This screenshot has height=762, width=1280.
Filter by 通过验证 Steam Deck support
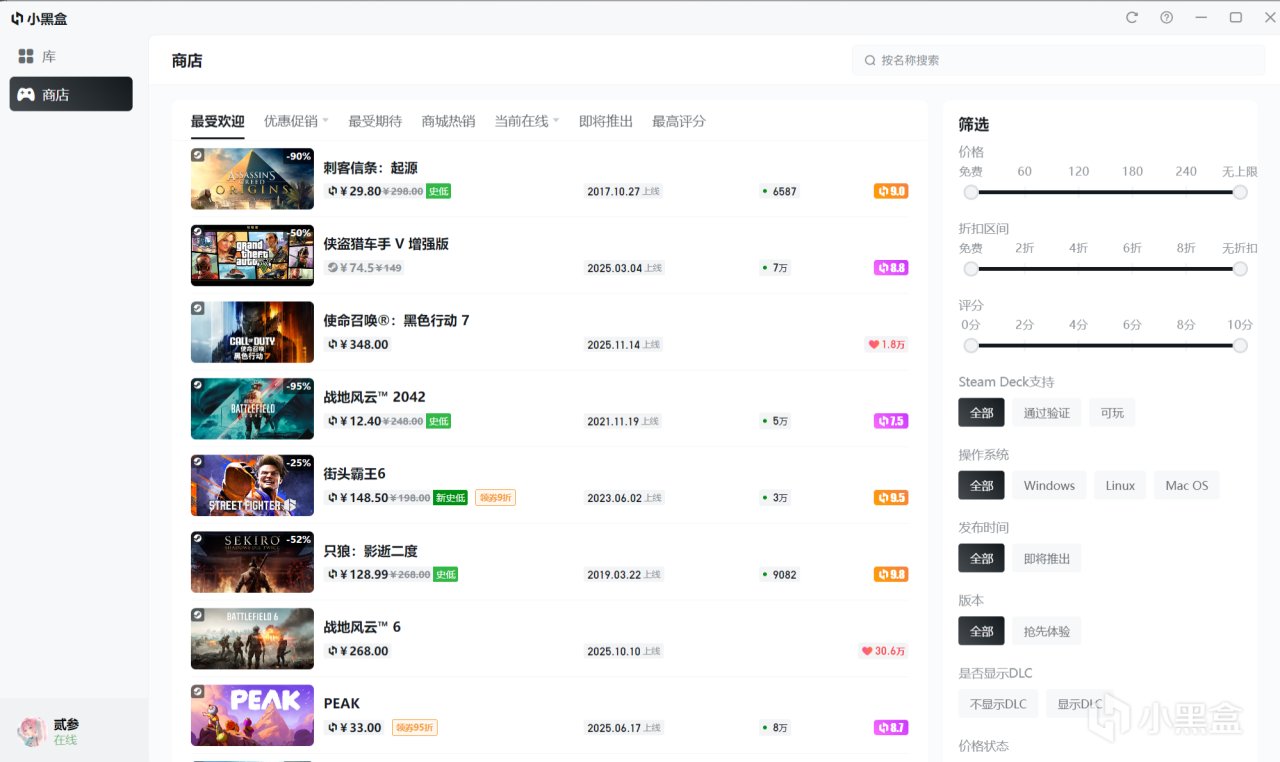[1046, 413]
